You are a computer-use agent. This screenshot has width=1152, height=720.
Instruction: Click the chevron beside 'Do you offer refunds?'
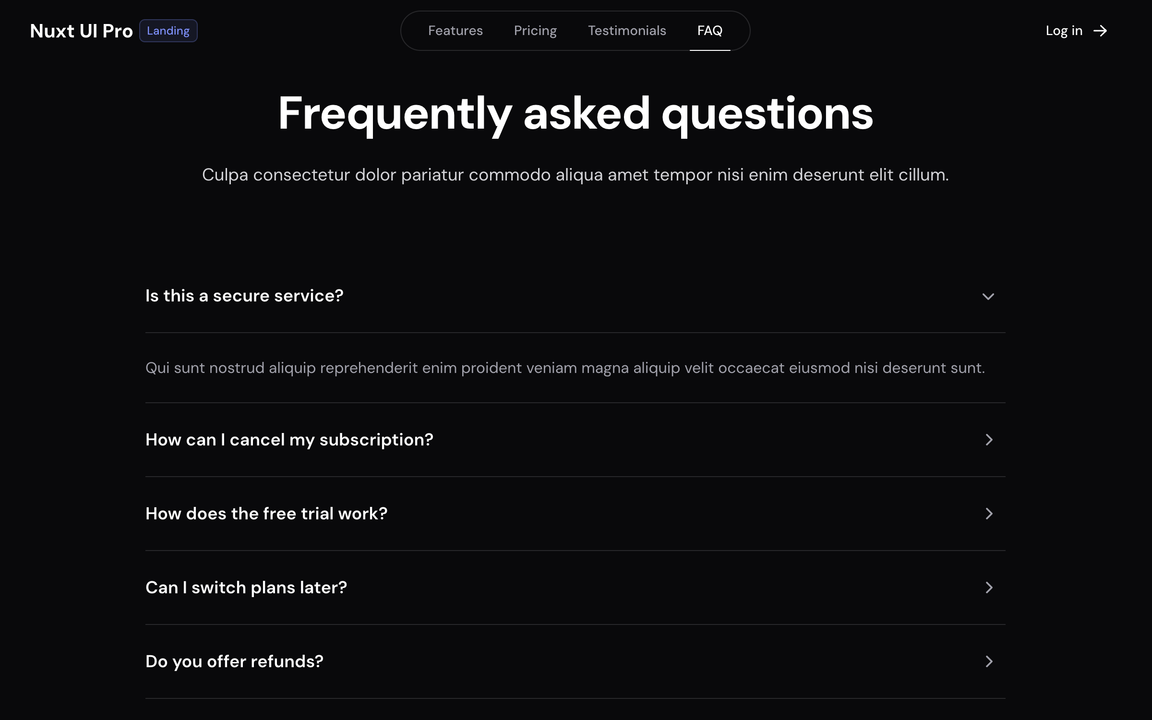pos(988,662)
